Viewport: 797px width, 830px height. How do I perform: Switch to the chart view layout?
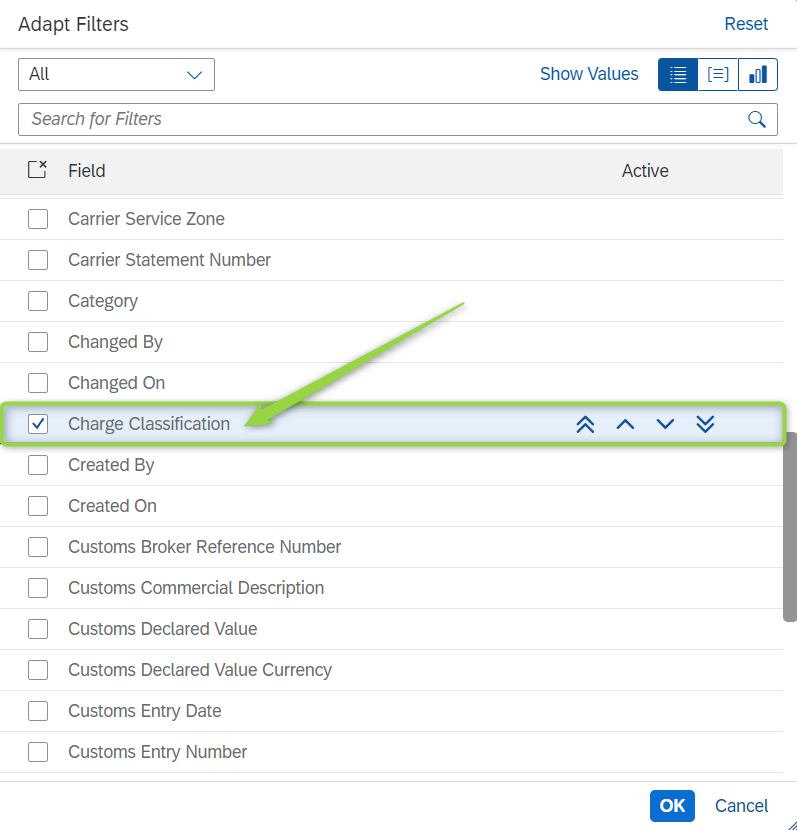coord(757,74)
